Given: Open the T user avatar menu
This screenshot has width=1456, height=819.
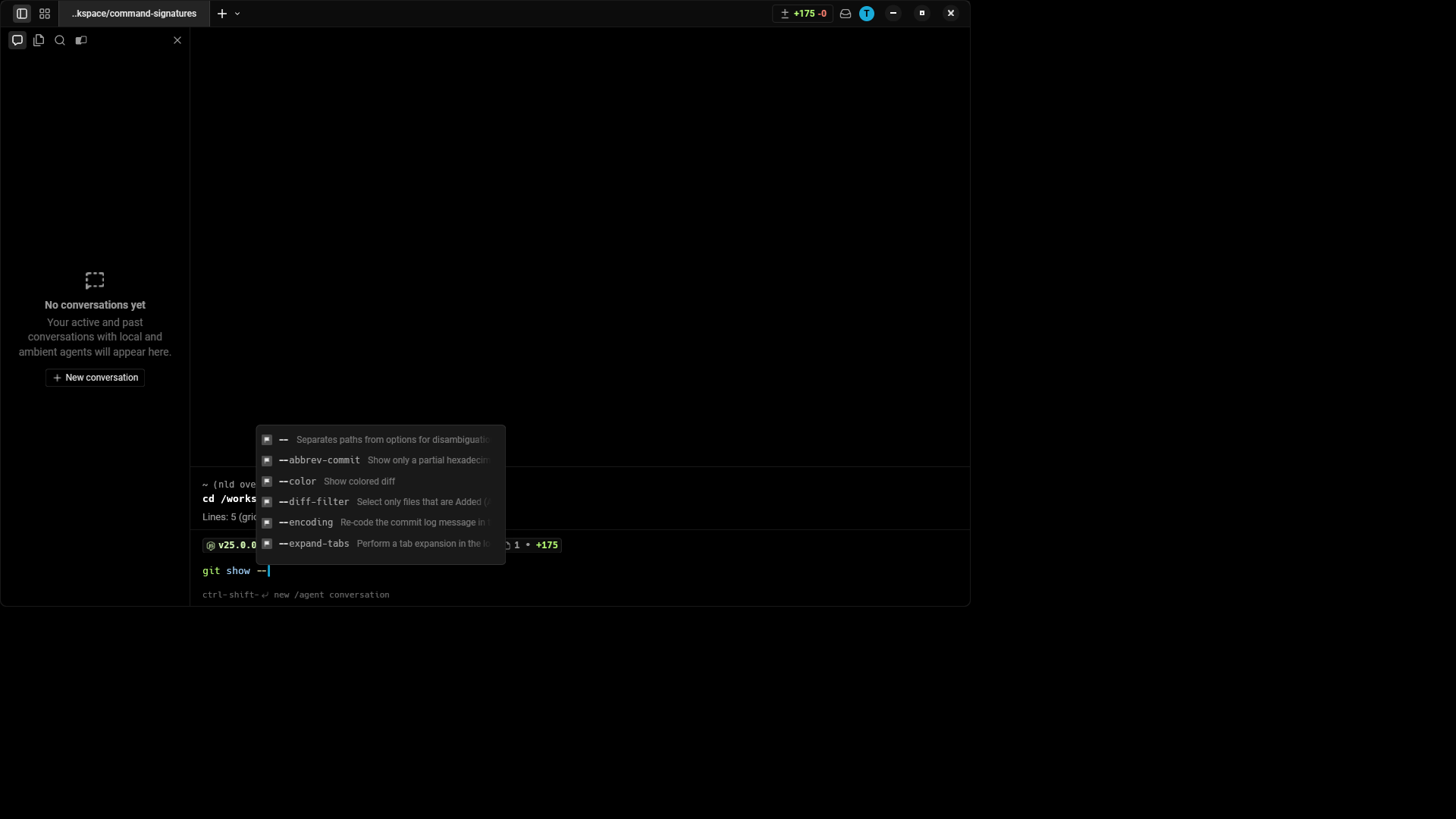Looking at the screenshot, I should 867,14.
